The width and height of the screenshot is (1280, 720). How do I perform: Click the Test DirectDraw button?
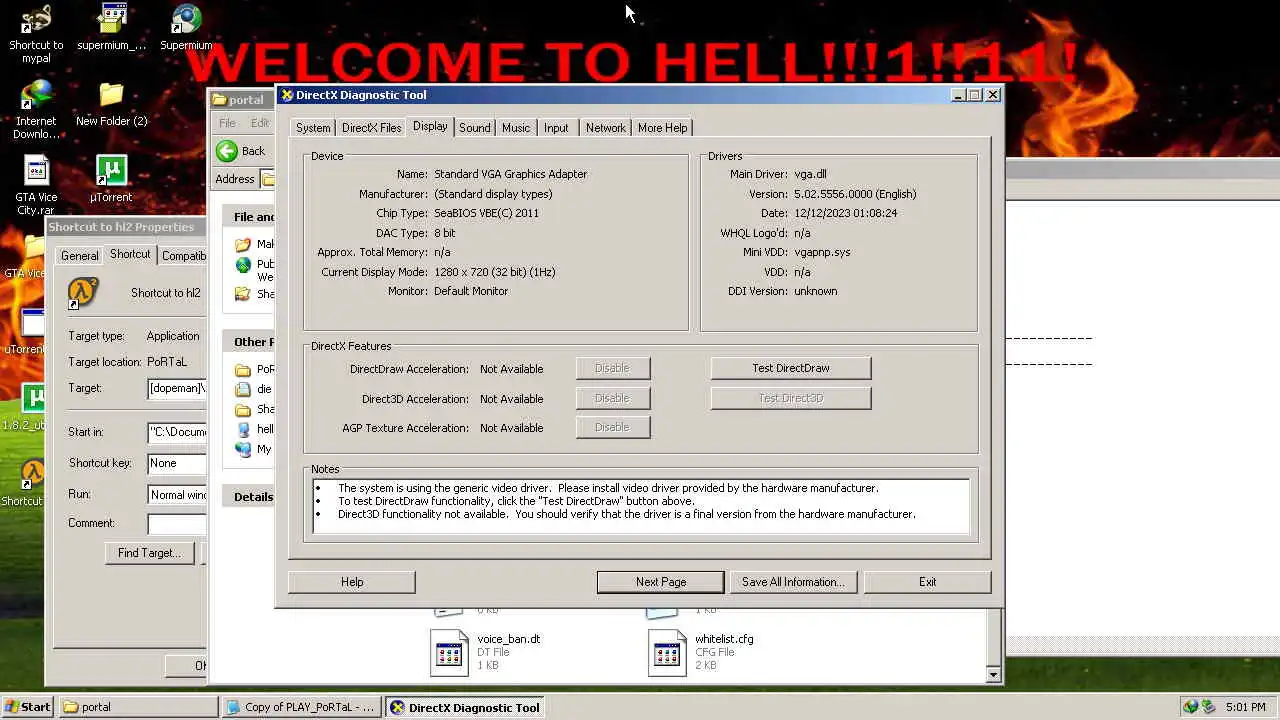(x=791, y=368)
